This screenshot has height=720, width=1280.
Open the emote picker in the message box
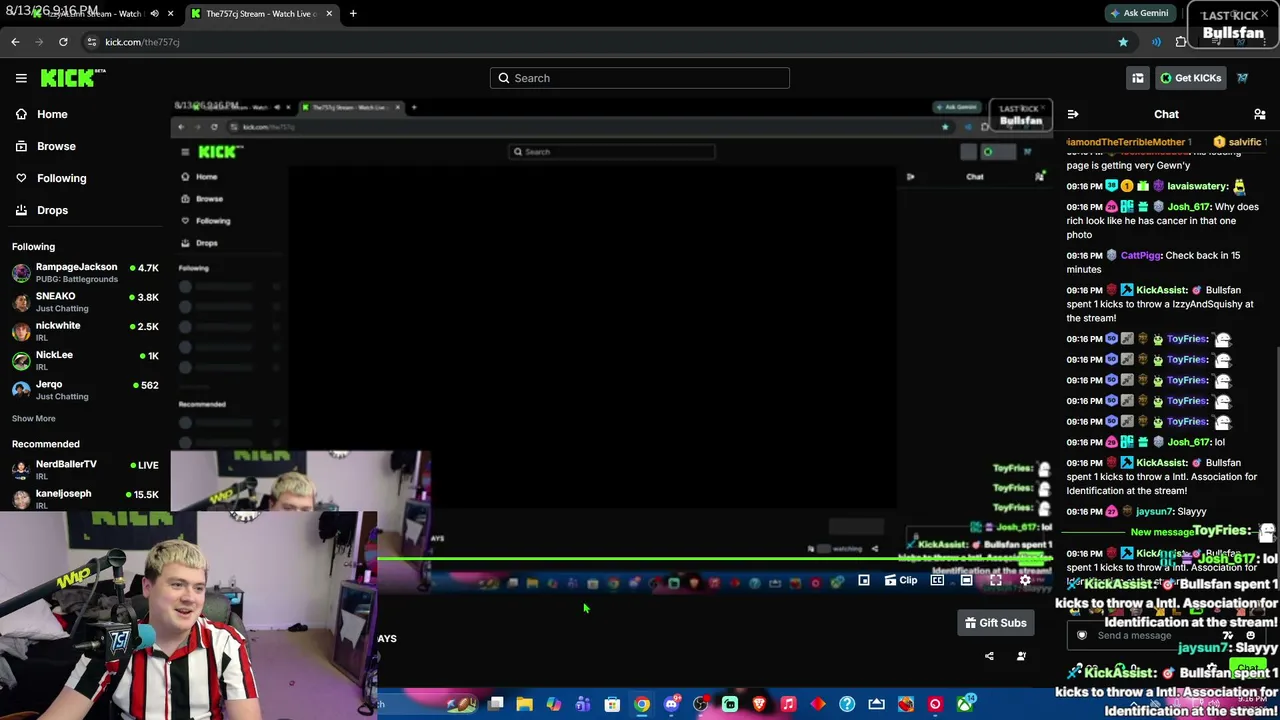pyautogui.click(x=1250, y=635)
